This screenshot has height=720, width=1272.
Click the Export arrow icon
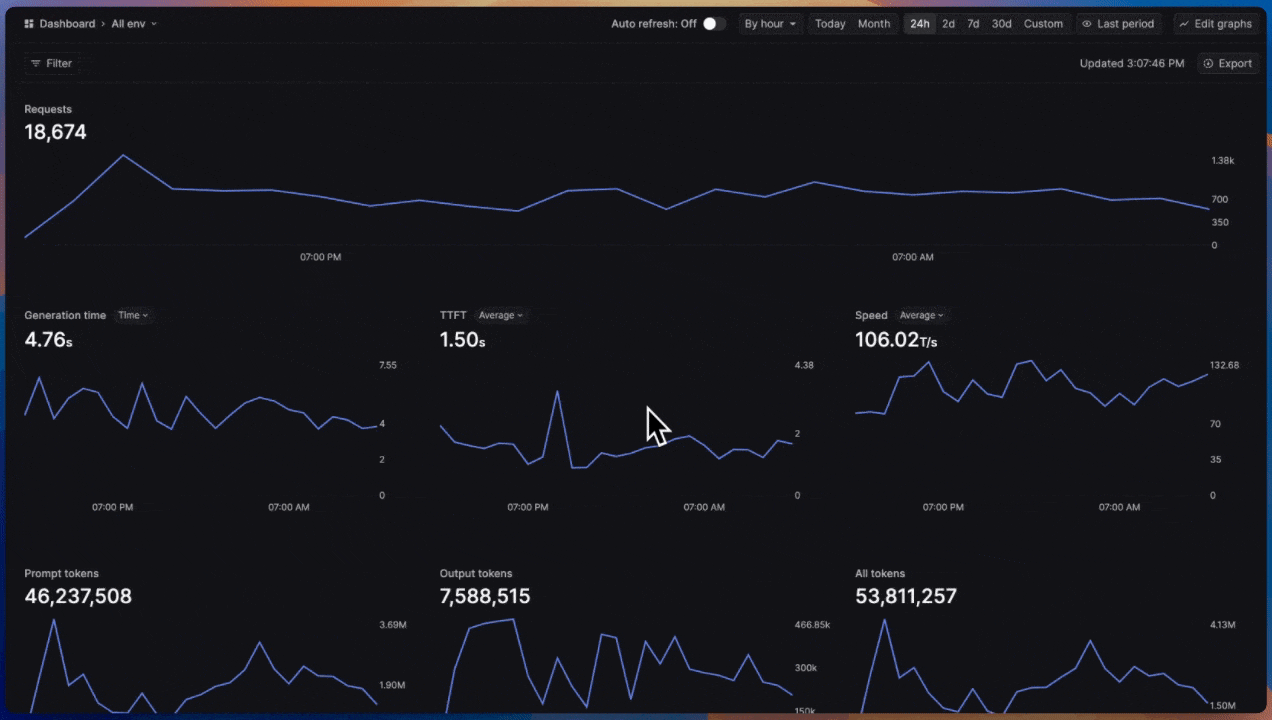tap(1208, 63)
